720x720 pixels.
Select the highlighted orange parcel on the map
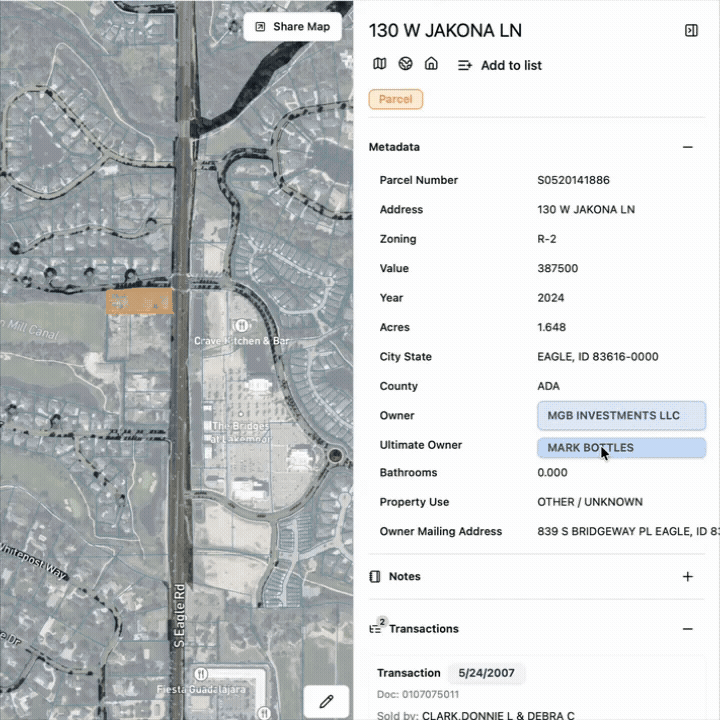[x=139, y=301]
